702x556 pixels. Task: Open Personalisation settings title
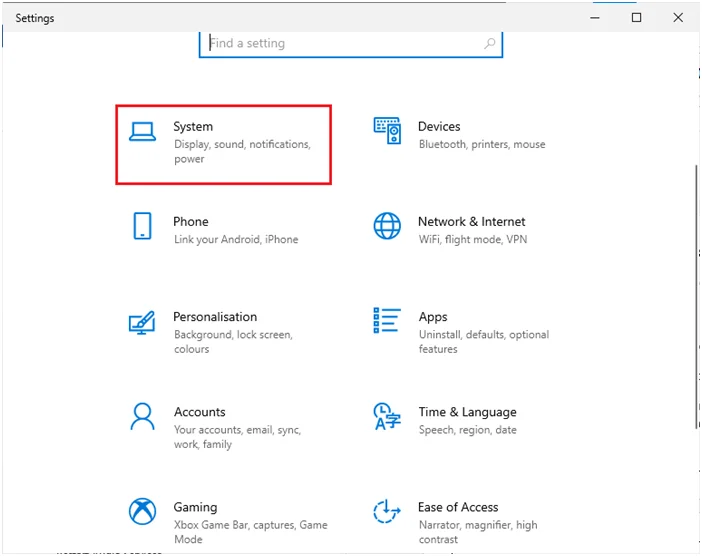215,317
